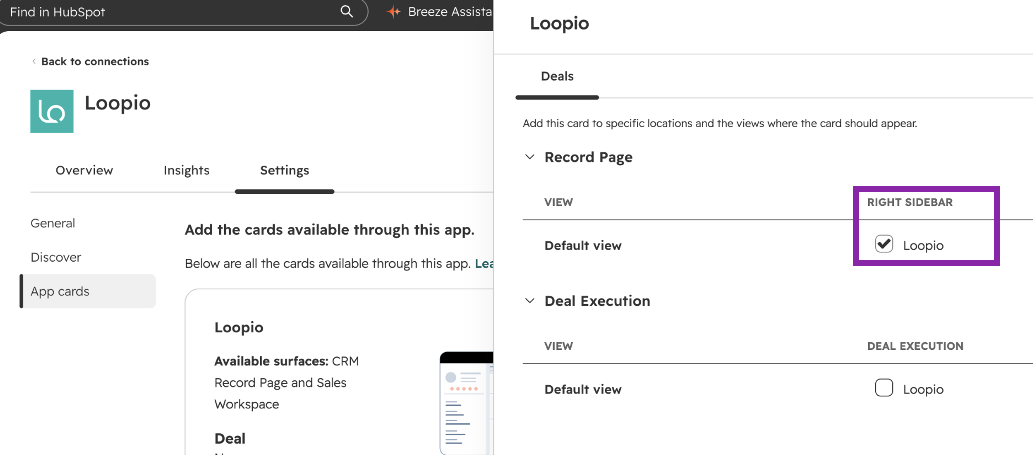Select the Deals tab in Loopio panel
1033x455 pixels.
tap(557, 76)
